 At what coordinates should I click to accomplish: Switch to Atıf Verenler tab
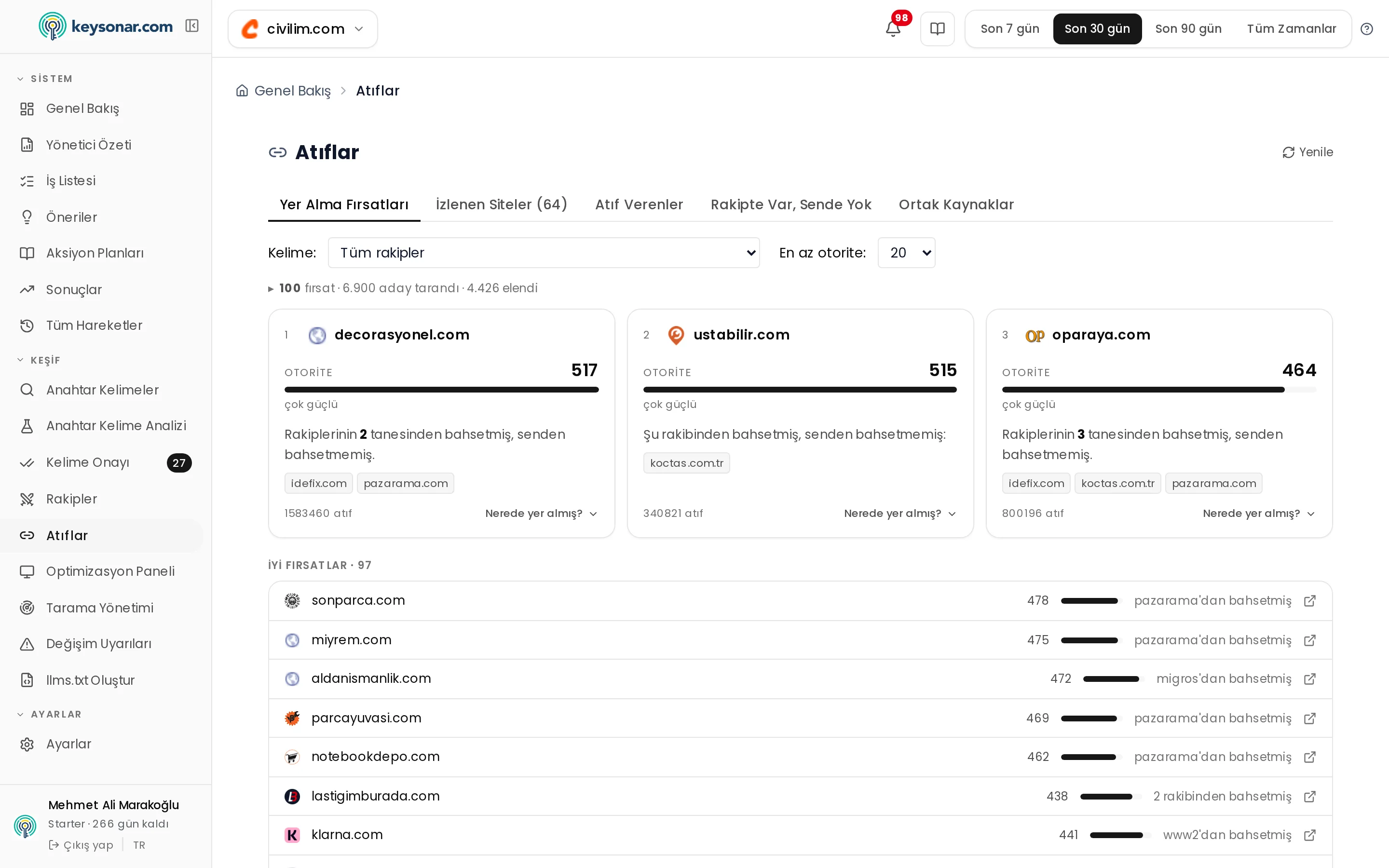pyautogui.click(x=639, y=204)
